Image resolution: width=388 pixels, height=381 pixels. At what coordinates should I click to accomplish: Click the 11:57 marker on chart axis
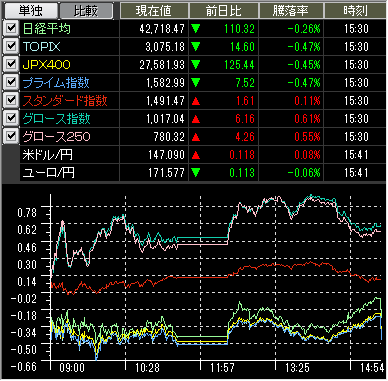point(222,368)
